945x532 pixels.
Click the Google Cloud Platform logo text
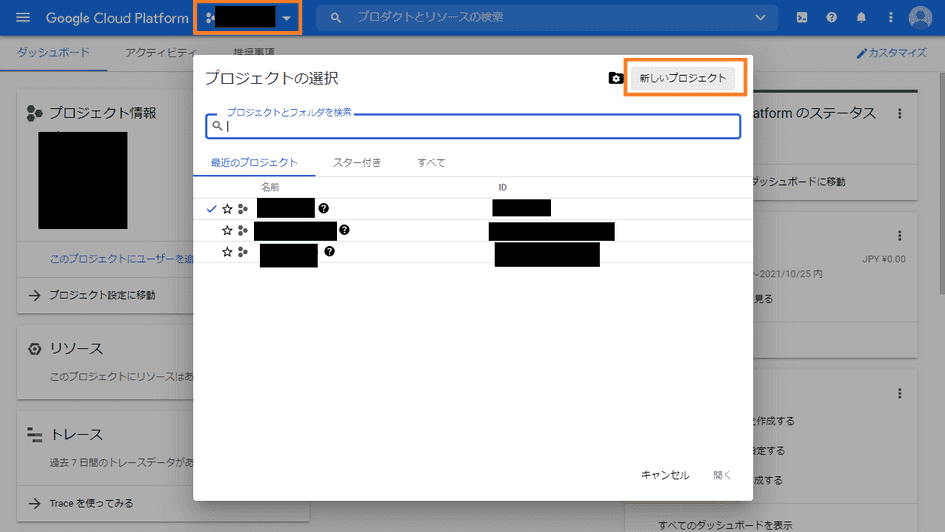(117, 18)
